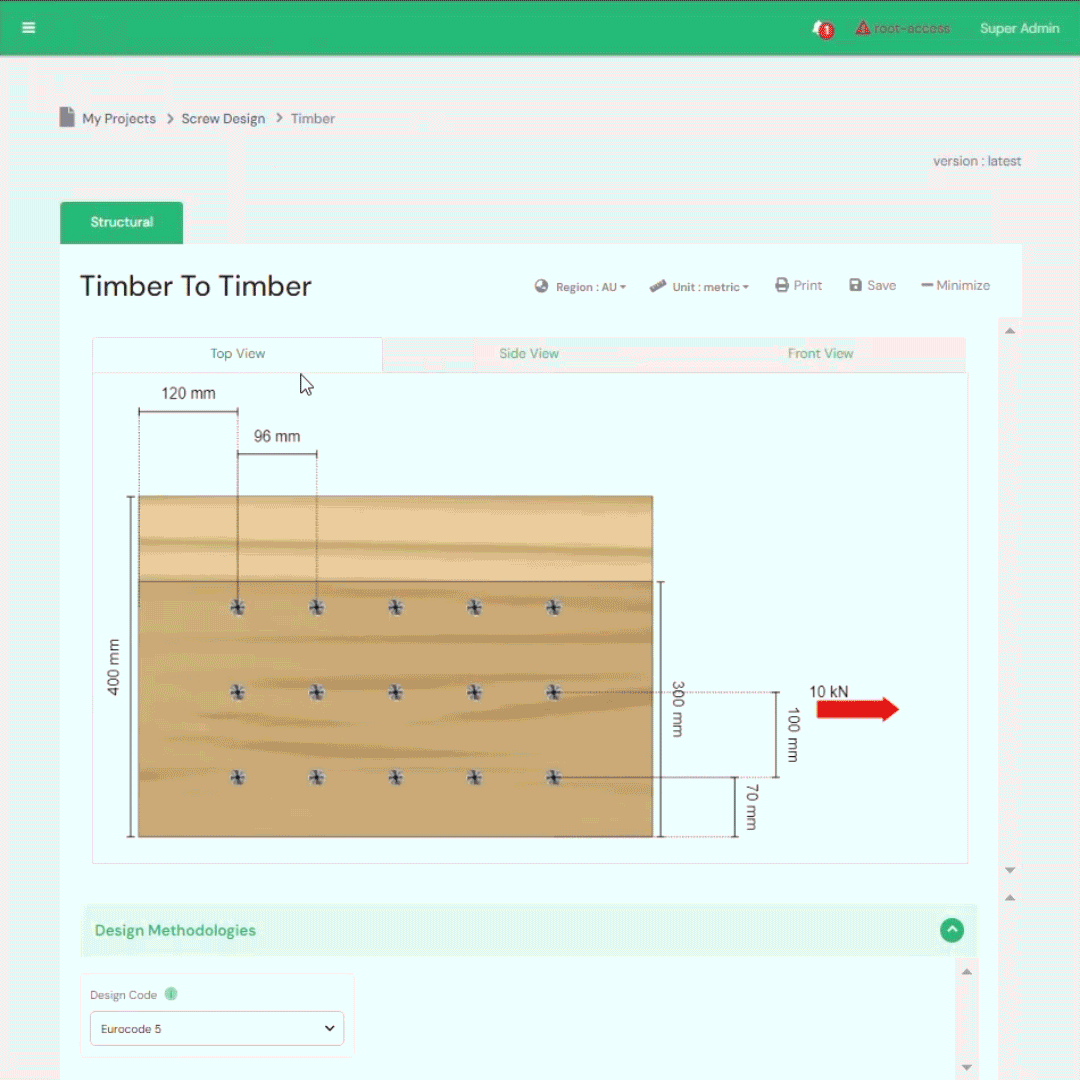The width and height of the screenshot is (1080, 1080).
Task: Minimize the Timber To Timber panel
Action: (955, 286)
